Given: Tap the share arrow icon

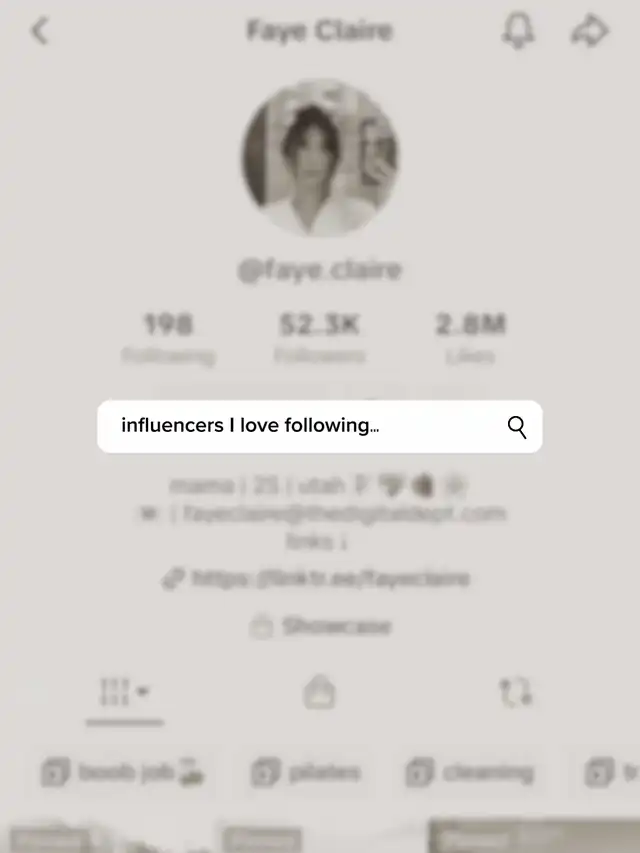Looking at the screenshot, I should click(589, 32).
